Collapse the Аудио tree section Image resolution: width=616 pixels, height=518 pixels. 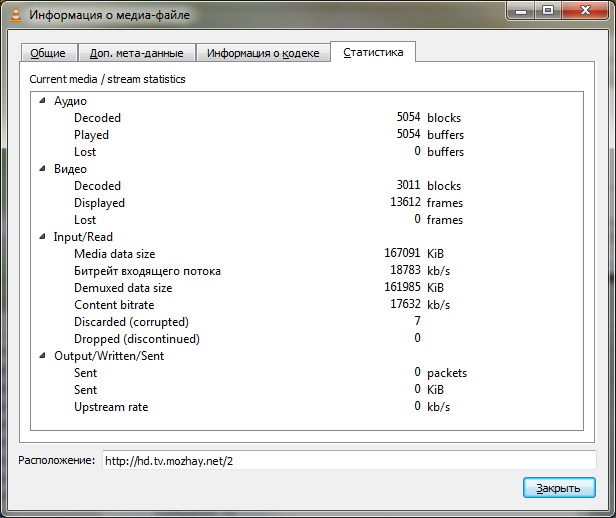pos(42,101)
